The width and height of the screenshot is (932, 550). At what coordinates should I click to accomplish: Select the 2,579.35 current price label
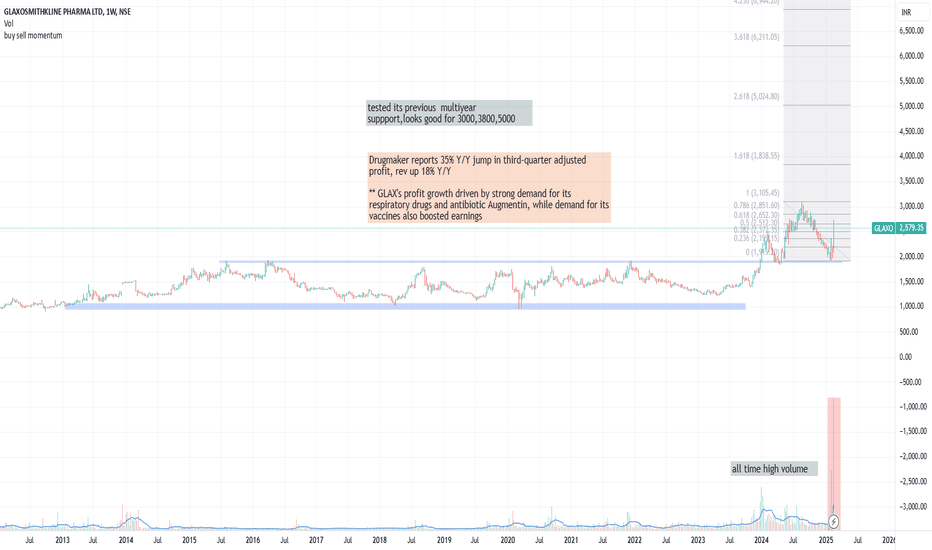pyautogui.click(x=911, y=228)
